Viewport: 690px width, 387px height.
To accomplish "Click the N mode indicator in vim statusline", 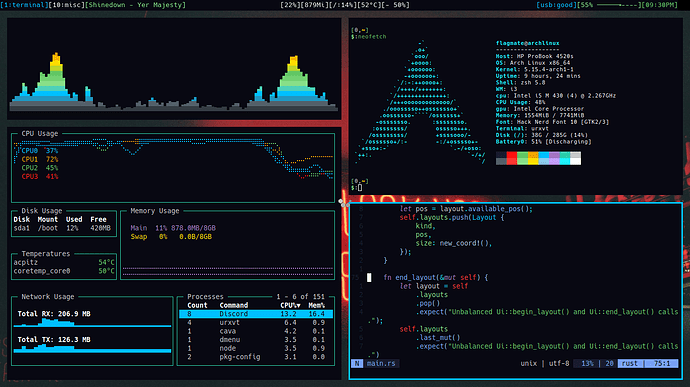I will 357,363.
